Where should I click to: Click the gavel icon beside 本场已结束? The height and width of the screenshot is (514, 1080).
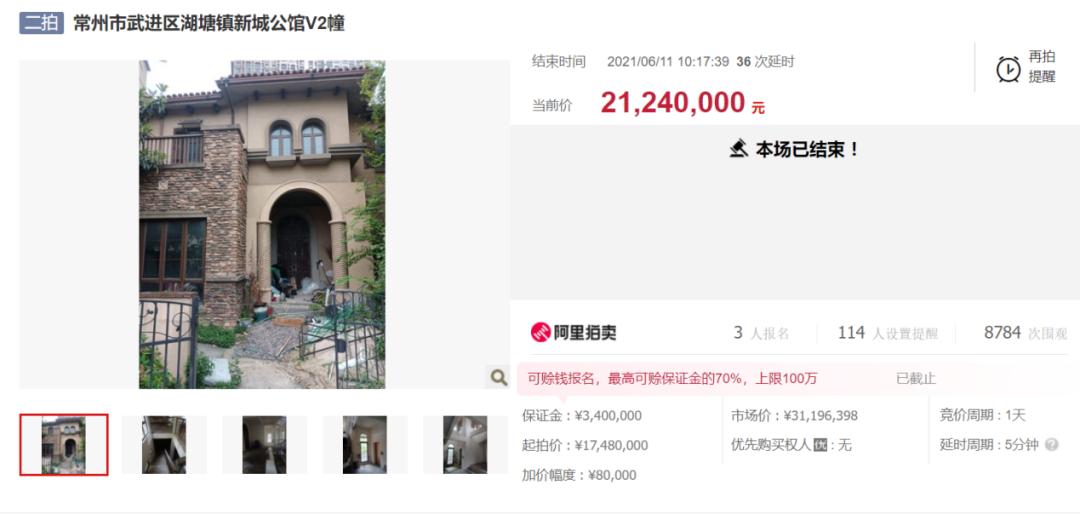738,149
